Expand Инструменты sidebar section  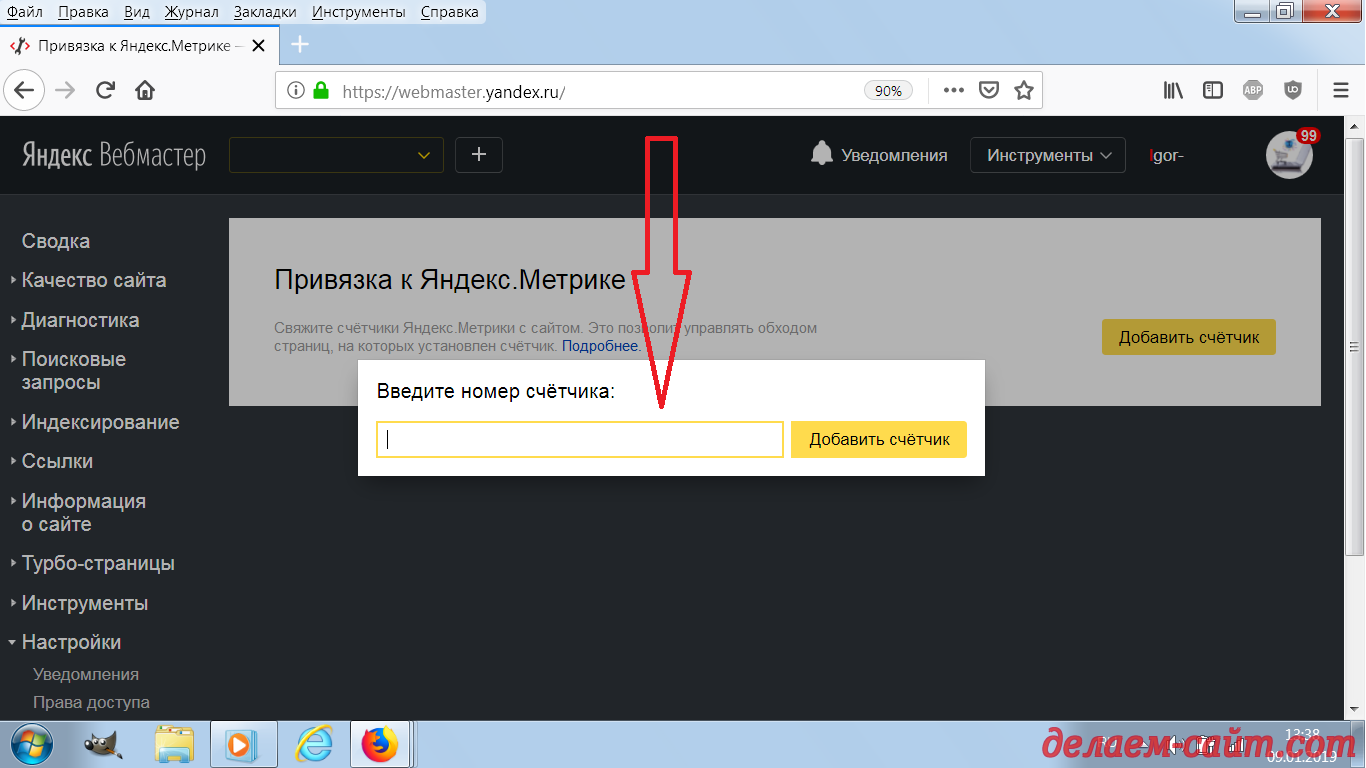[x=85, y=603]
